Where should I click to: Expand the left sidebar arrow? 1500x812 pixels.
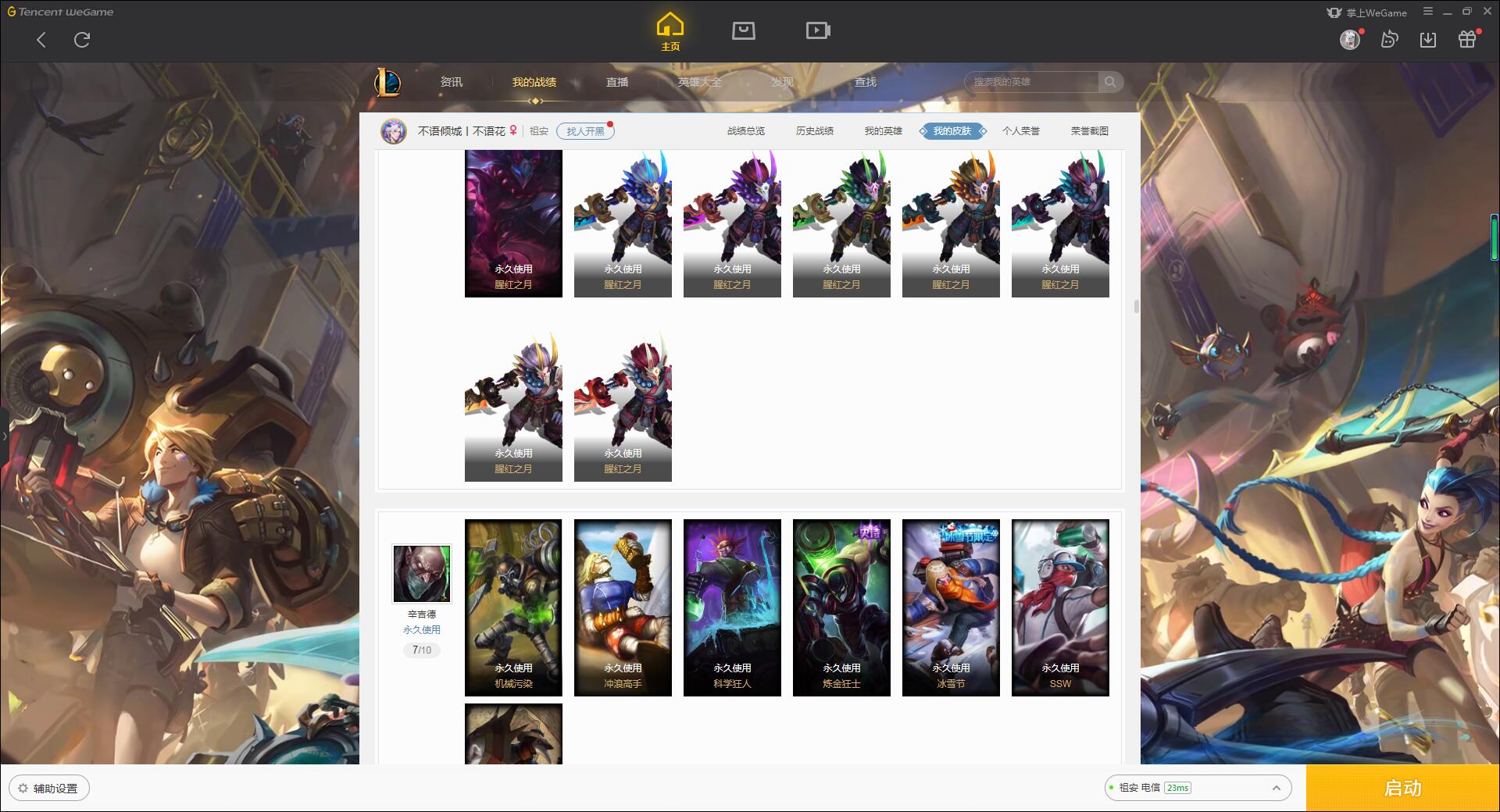pyautogui.click(x=4, y=436)
